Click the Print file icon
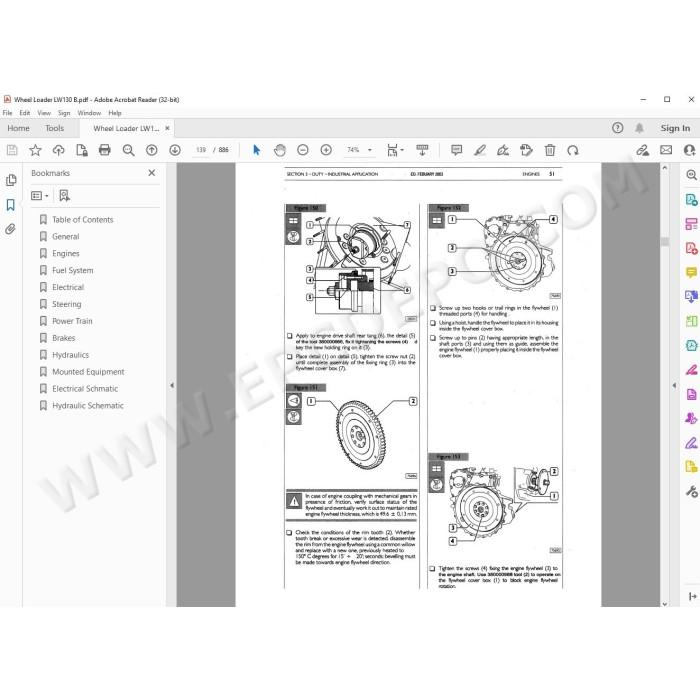 pos(104,150)
